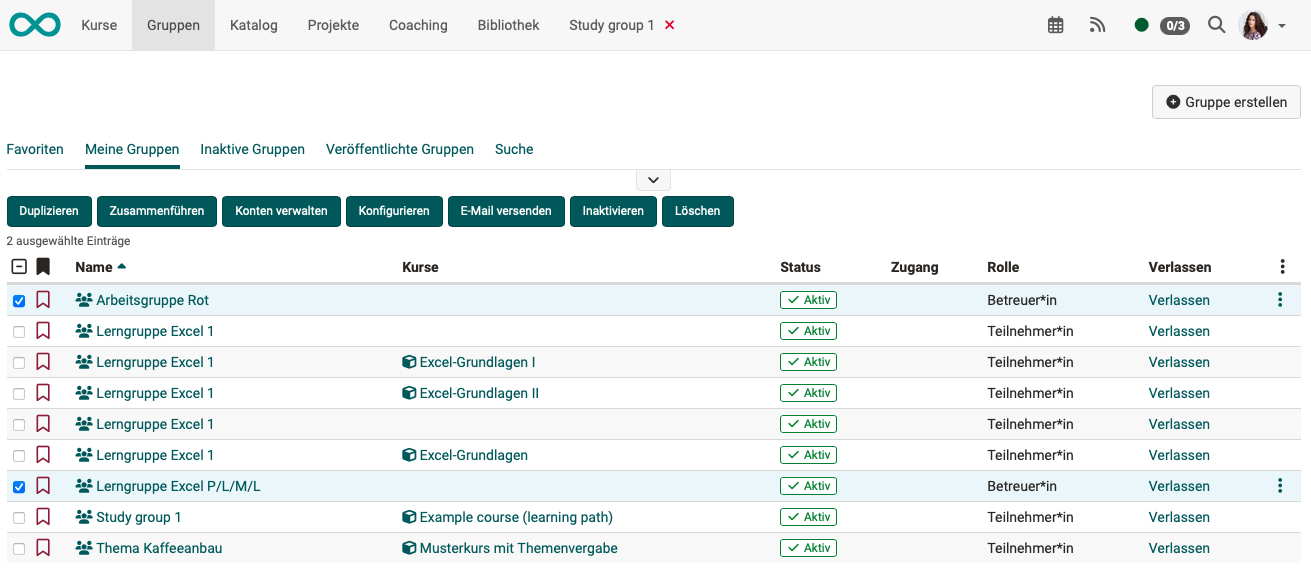
Task: Click the user avatar picture
Action: pyautogui.click(x=1254, y=25)
